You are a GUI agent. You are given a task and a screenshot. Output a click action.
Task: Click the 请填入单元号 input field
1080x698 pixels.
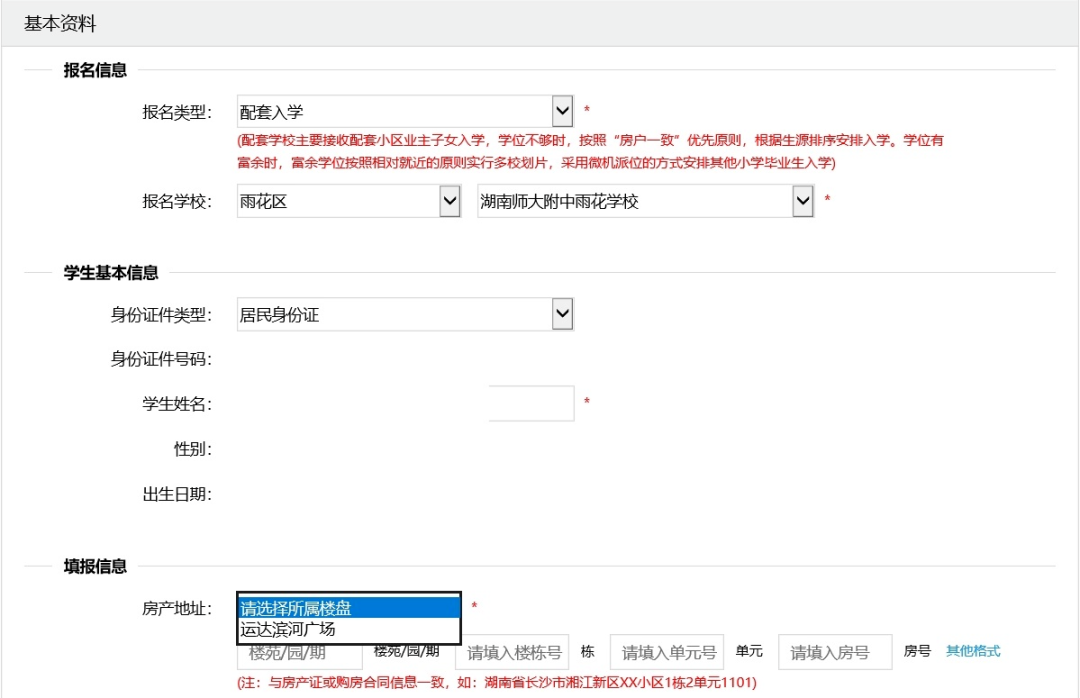coord(667,652)
